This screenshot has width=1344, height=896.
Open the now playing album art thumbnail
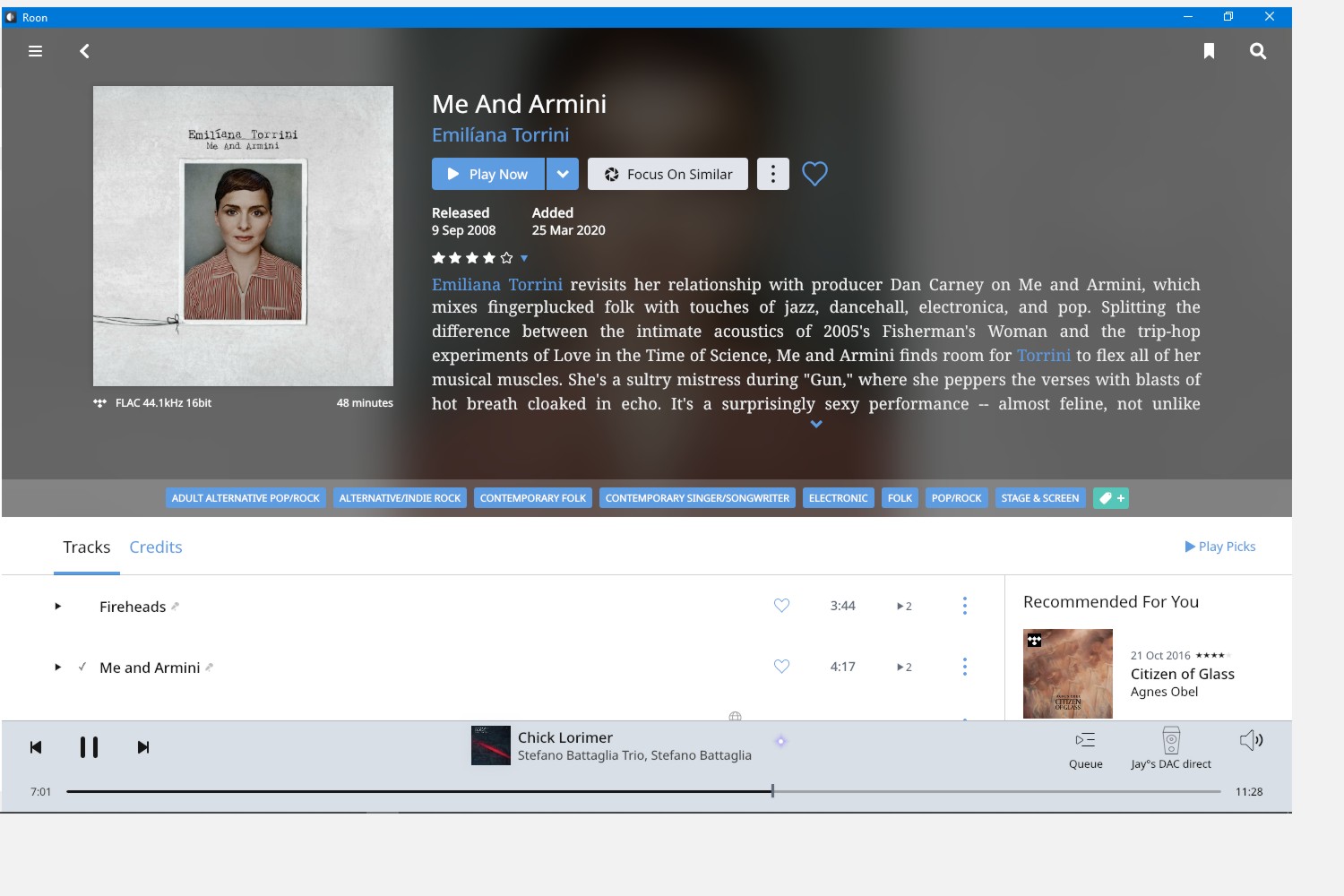[x=491, y=745]
